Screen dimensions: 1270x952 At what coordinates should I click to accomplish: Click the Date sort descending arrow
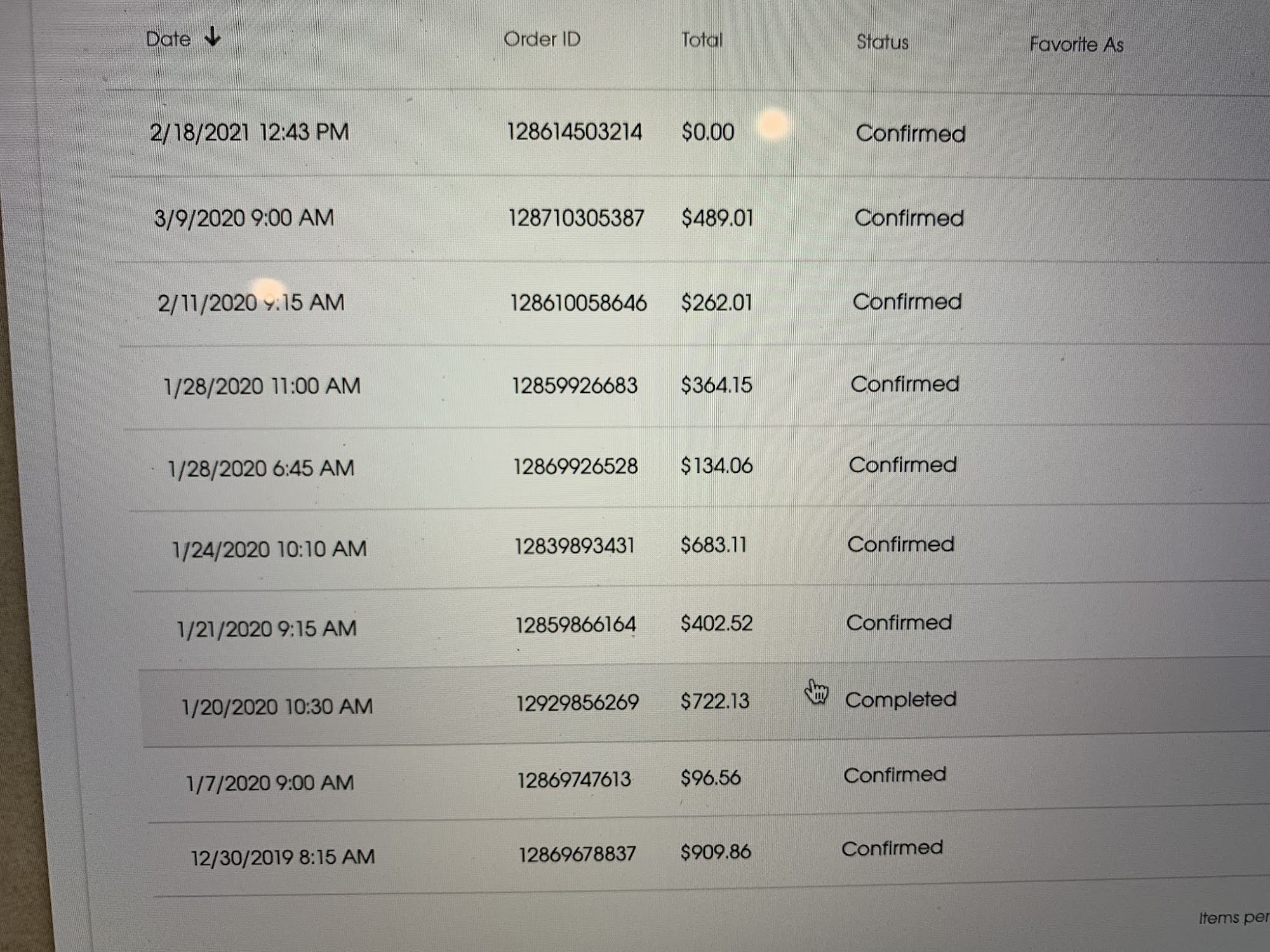[x=213, y=37]
